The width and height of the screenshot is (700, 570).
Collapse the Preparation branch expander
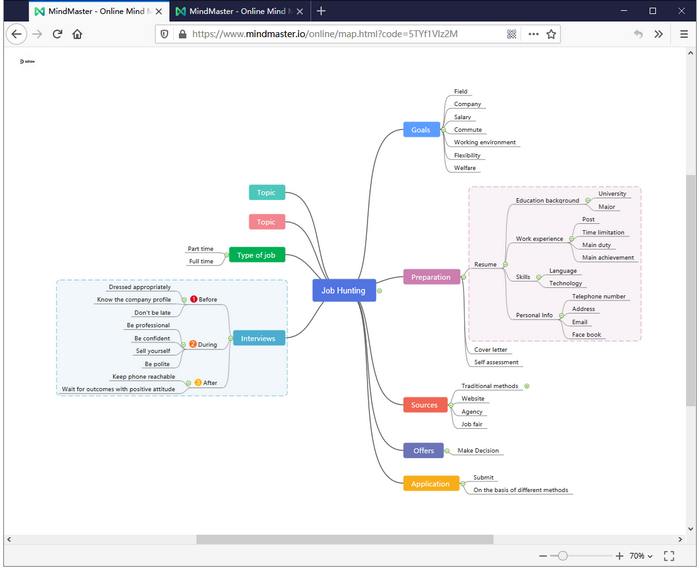[464, 277]
